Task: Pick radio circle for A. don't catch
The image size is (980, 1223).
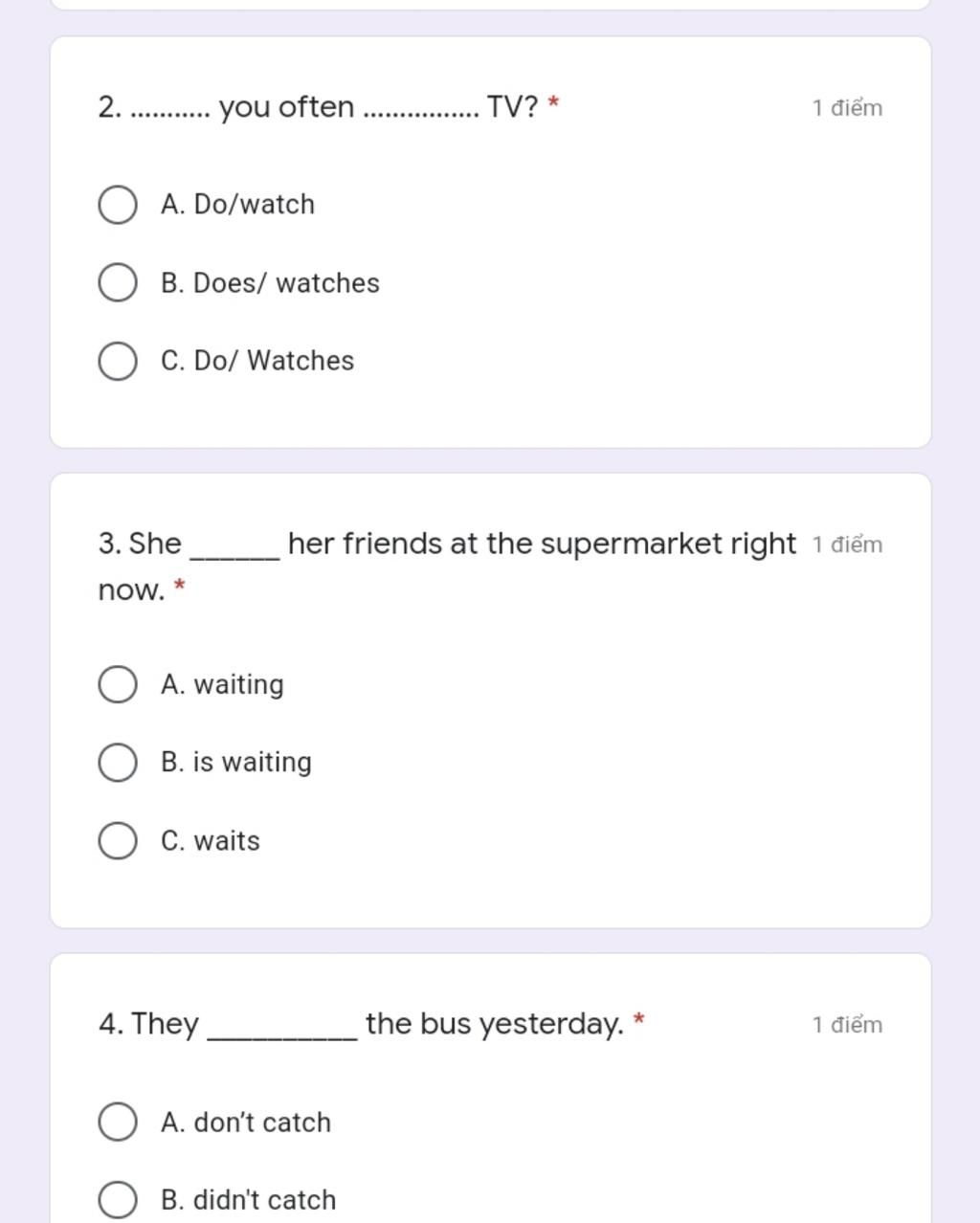Action: click(x=118, y=1122)
